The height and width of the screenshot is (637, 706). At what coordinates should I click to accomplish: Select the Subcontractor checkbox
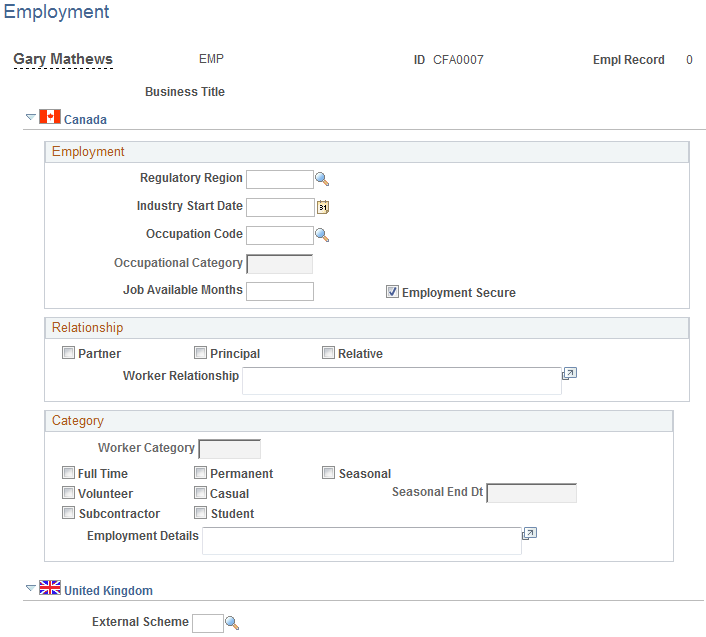(68, 512)
